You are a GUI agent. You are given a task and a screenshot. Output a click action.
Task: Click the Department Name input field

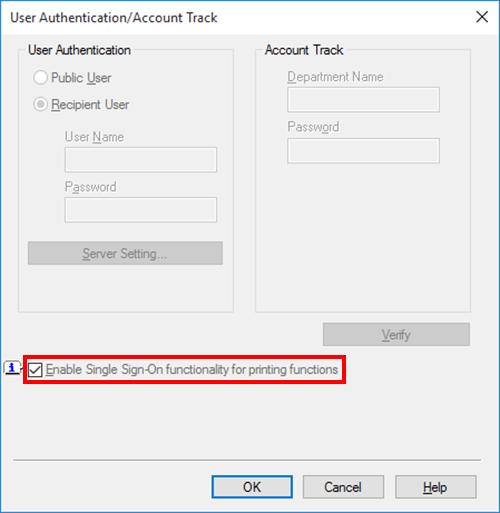pyautogui.click(x=363, y=100)
